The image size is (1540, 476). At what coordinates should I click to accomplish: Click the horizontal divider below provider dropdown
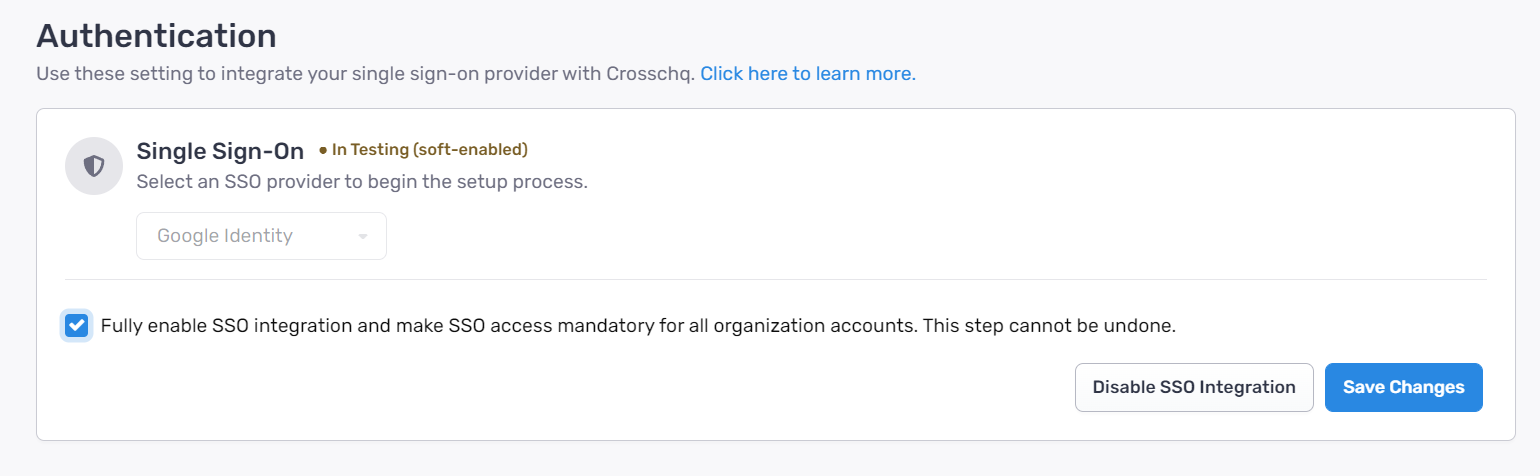776,279
